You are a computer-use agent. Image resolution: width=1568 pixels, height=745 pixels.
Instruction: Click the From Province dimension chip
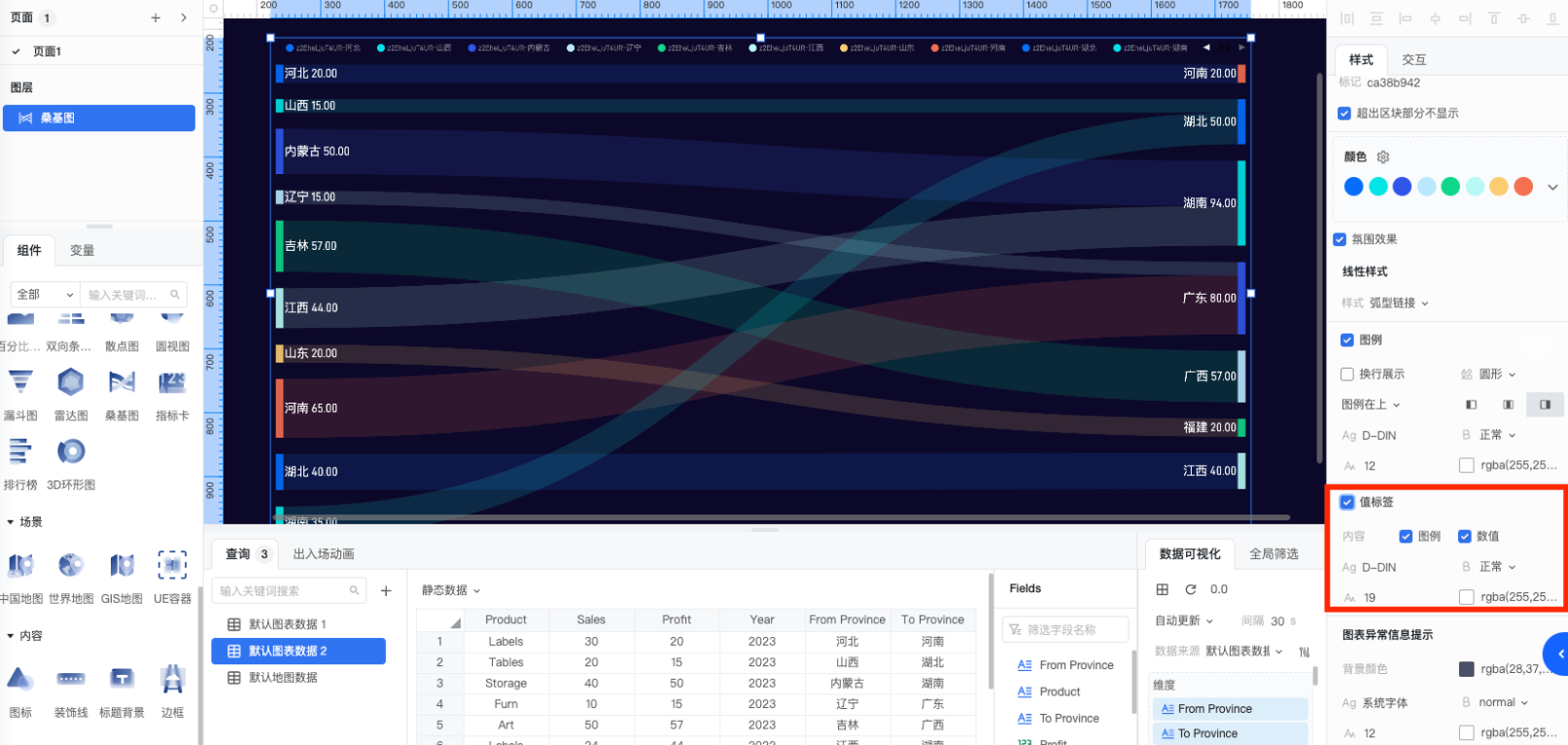point(1231,709)
